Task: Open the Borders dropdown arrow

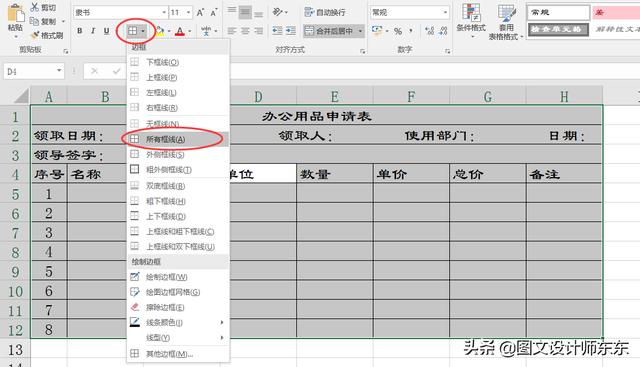Action: [143, 31]
